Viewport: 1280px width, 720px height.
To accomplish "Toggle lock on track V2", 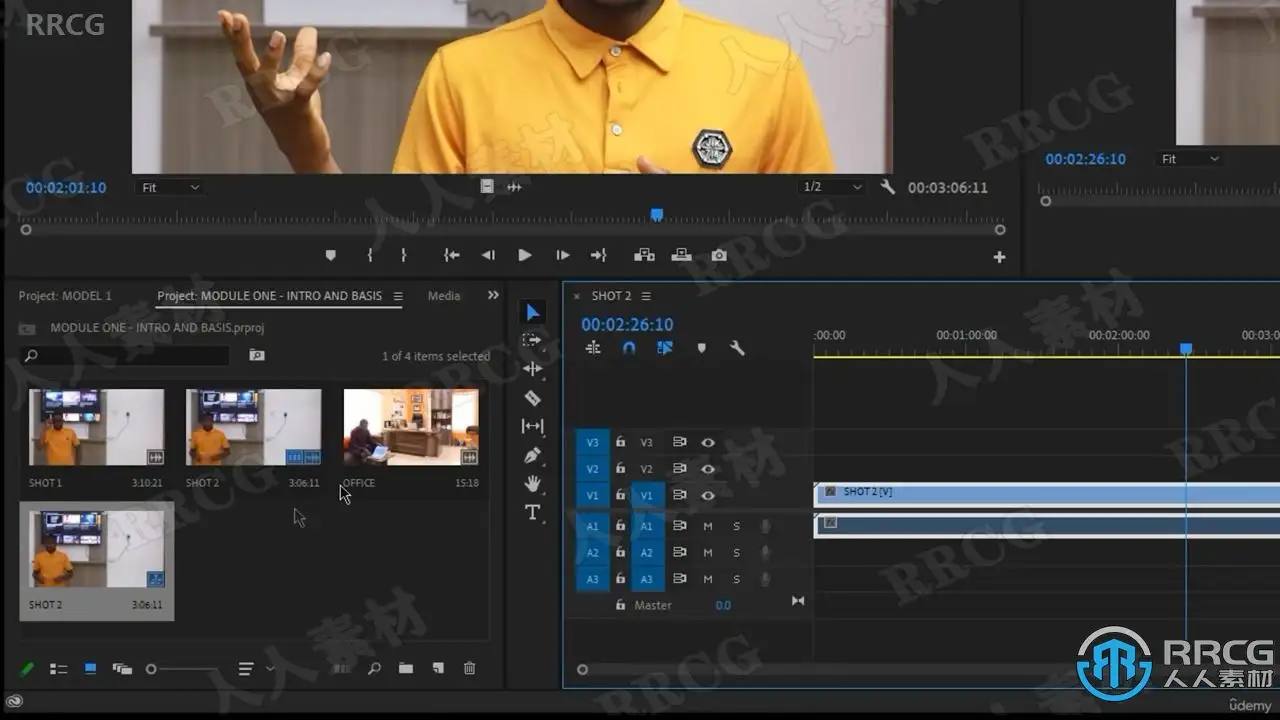I will 620,469.
